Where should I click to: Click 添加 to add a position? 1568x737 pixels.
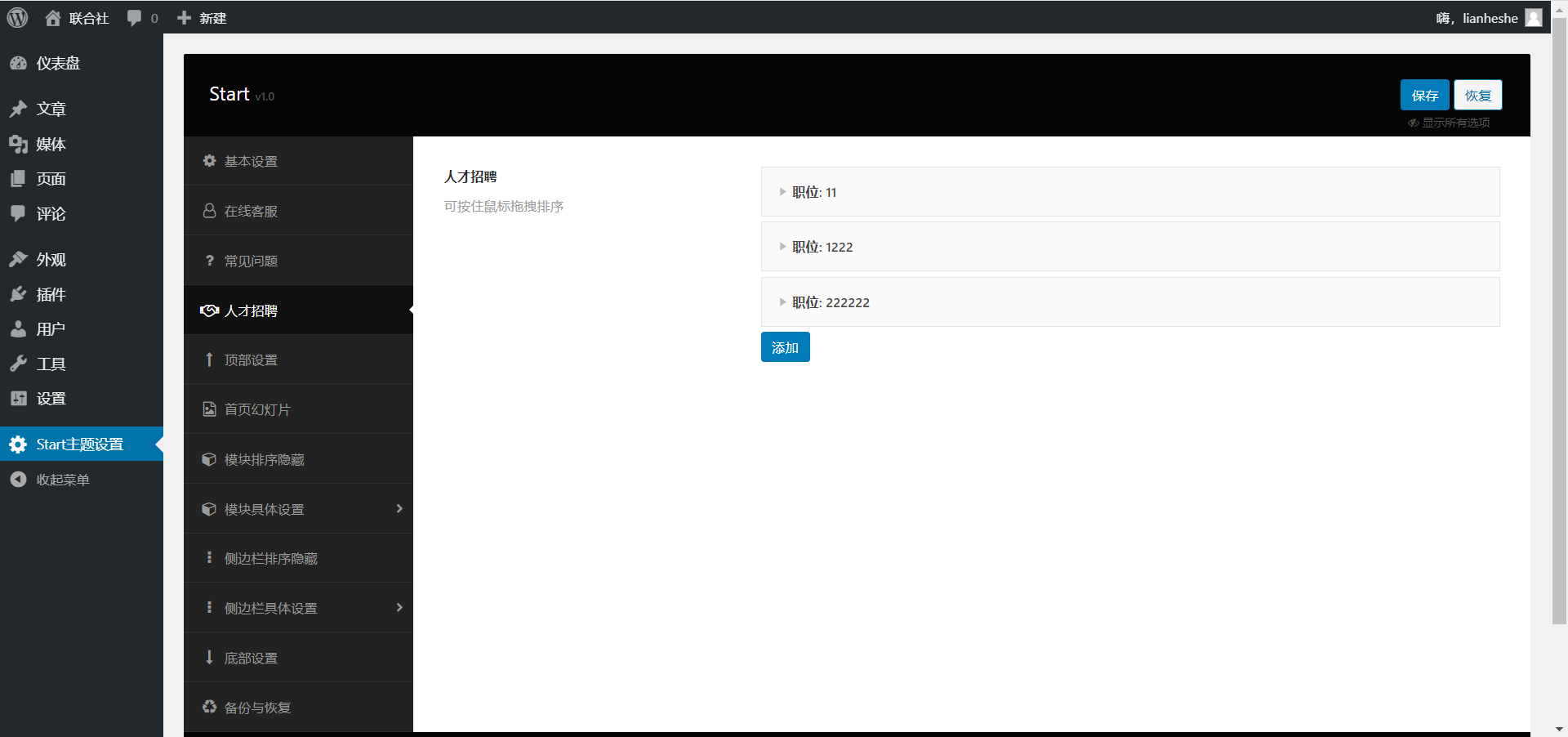(785, 347)
